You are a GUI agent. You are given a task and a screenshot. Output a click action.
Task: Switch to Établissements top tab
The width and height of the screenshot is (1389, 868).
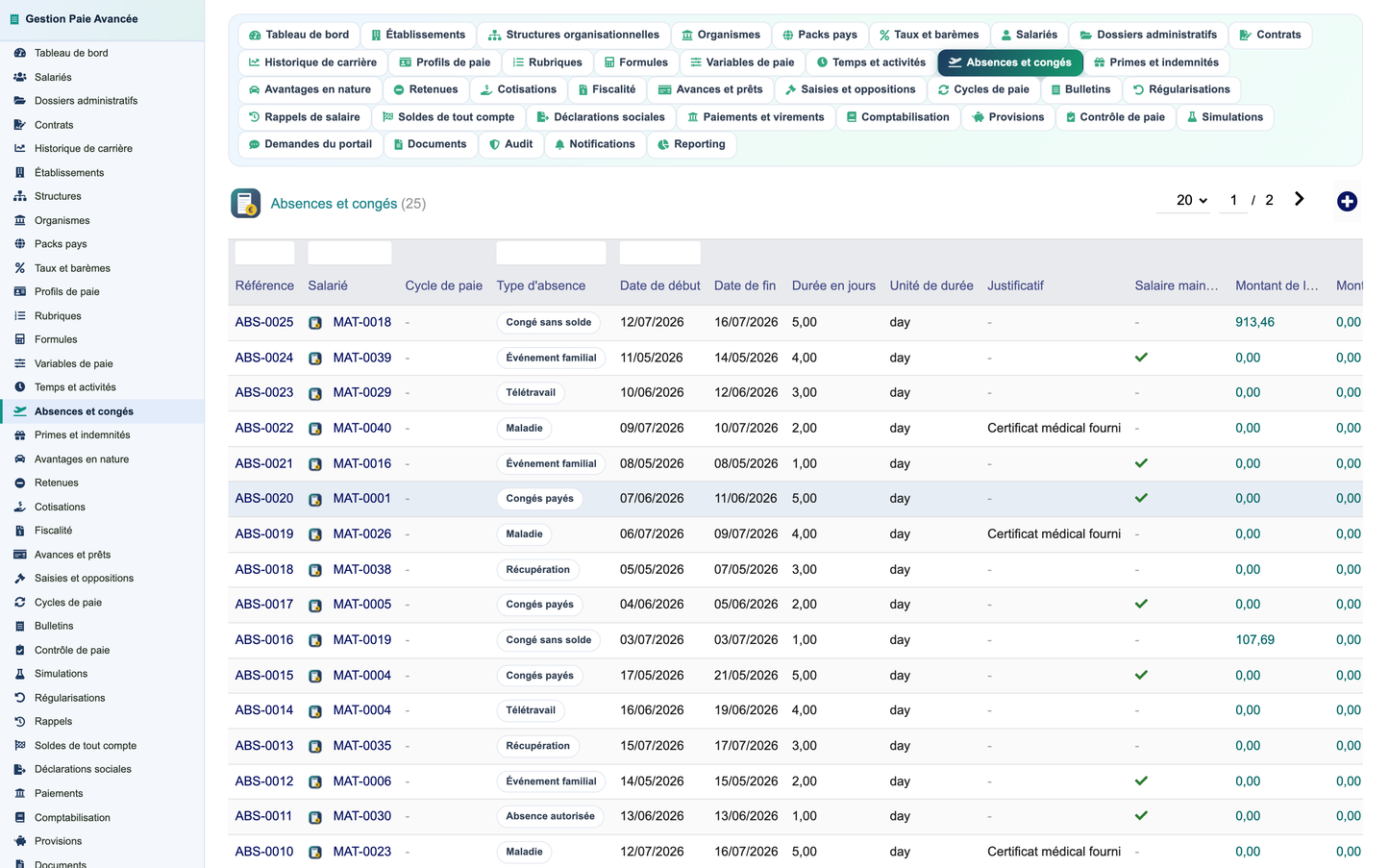418,35
